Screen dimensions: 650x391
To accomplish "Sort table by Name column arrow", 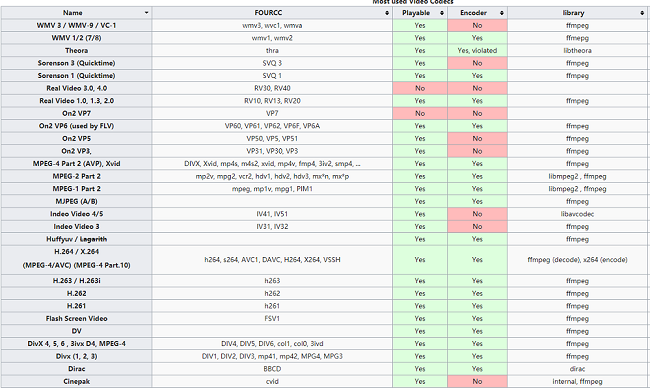I will 146,13.
